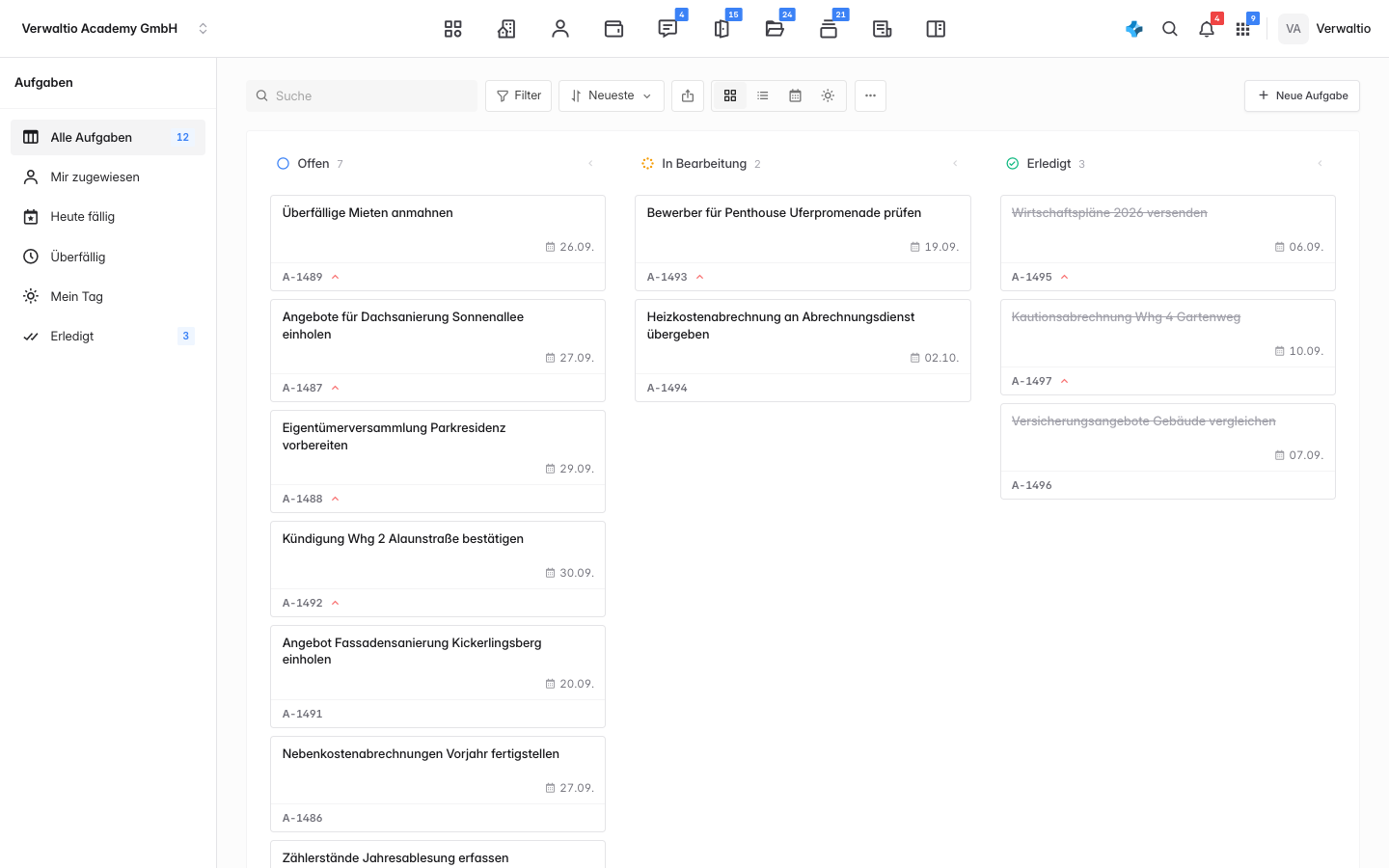Click the Filter button
Screen dimensions: 1389x868
click(519, 95)
